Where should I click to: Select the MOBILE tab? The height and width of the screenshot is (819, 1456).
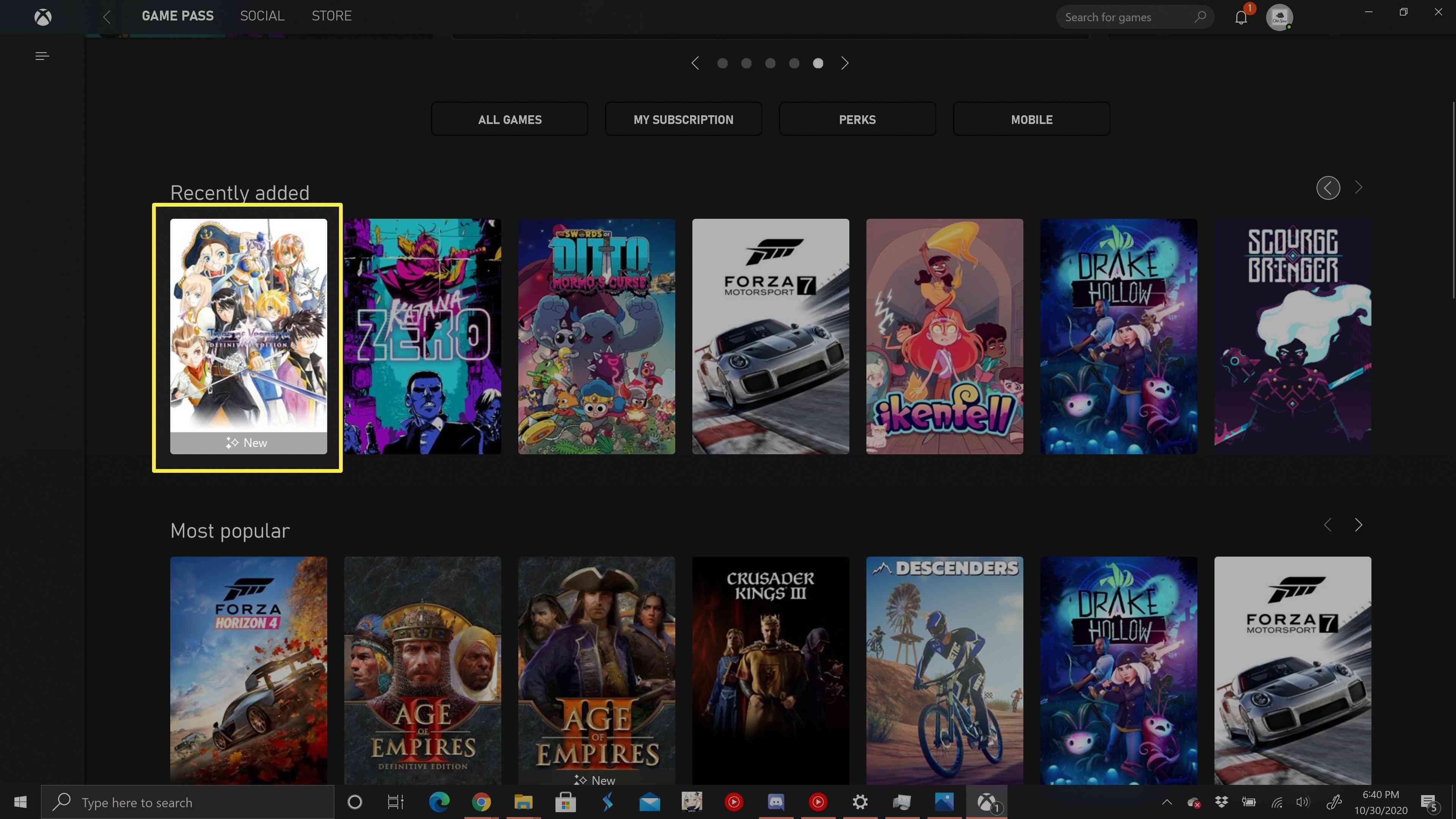point(1031,119)
